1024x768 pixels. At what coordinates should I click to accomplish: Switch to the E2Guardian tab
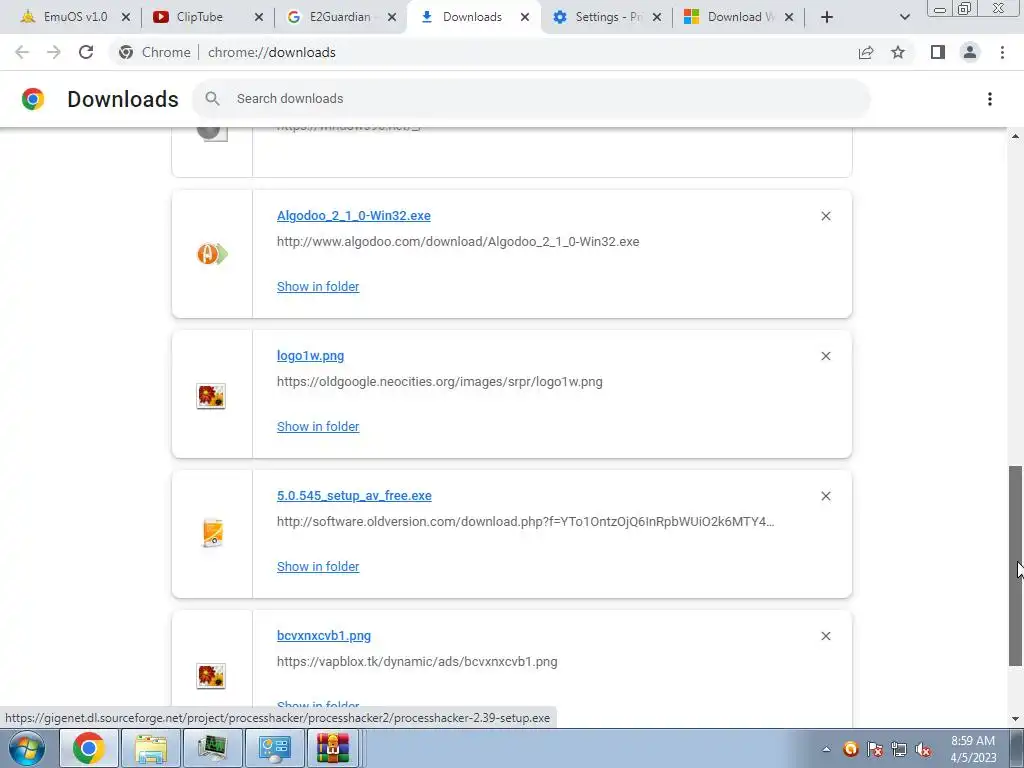pyautogui.click(x=340, y=17)
